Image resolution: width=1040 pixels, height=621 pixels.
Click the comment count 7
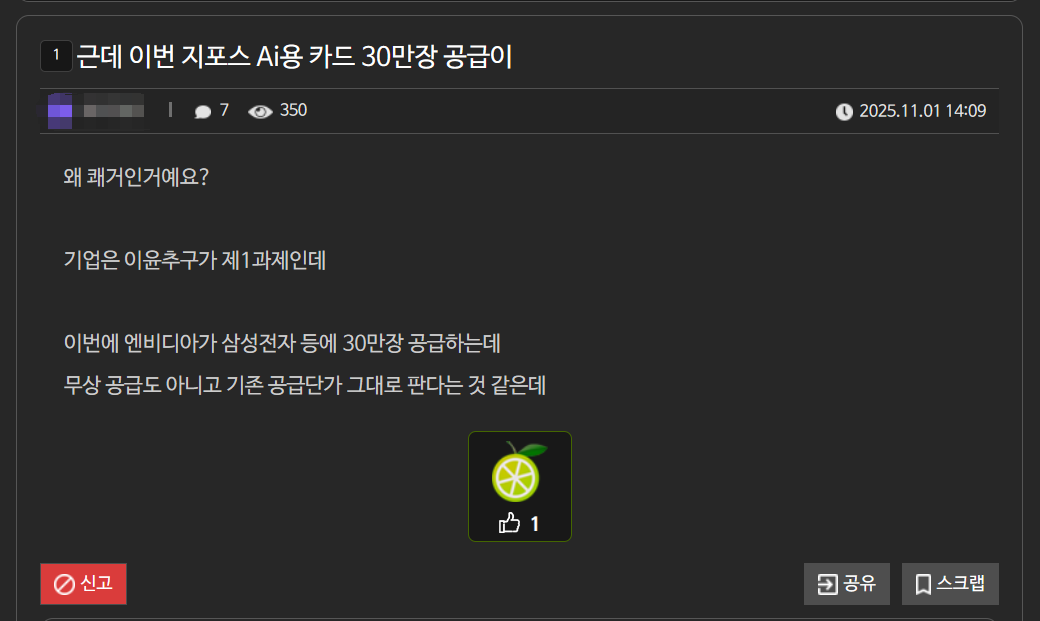tap(224, 110)
